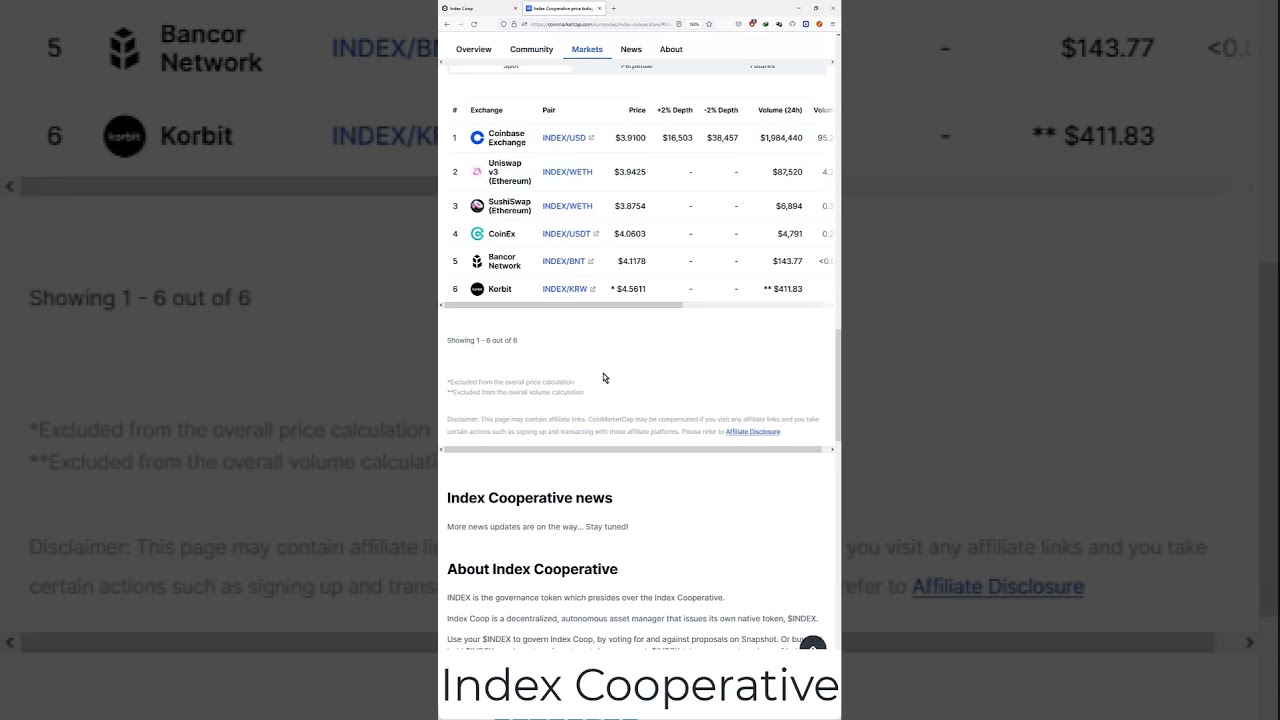Open the About tab
The width and height of the screenshot is (1280, 720).
(671, 49)
